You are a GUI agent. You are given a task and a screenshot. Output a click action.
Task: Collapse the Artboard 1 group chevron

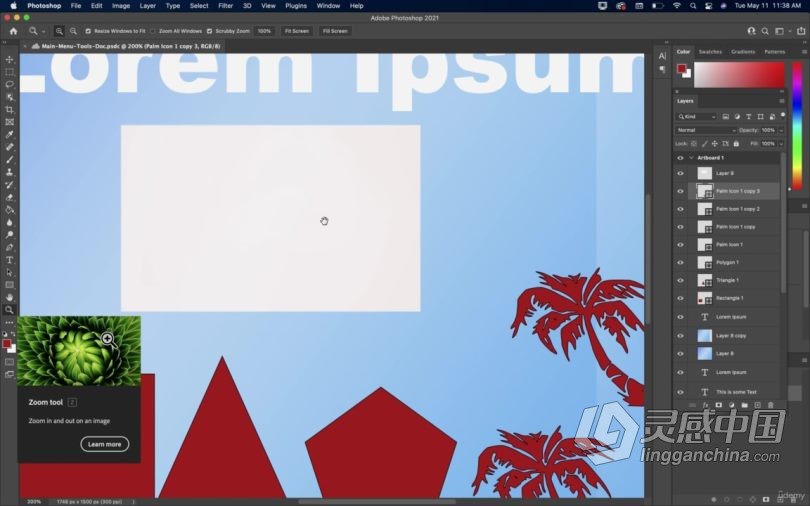tap(691, 158)
